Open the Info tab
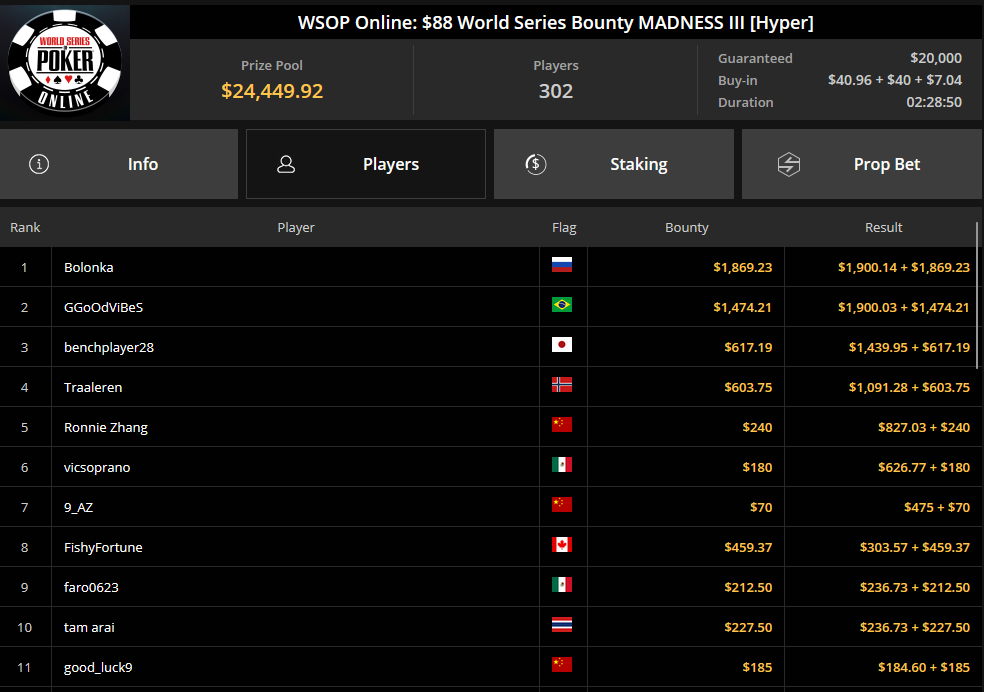This screenshot has width=984, height=692. point(119,164)
